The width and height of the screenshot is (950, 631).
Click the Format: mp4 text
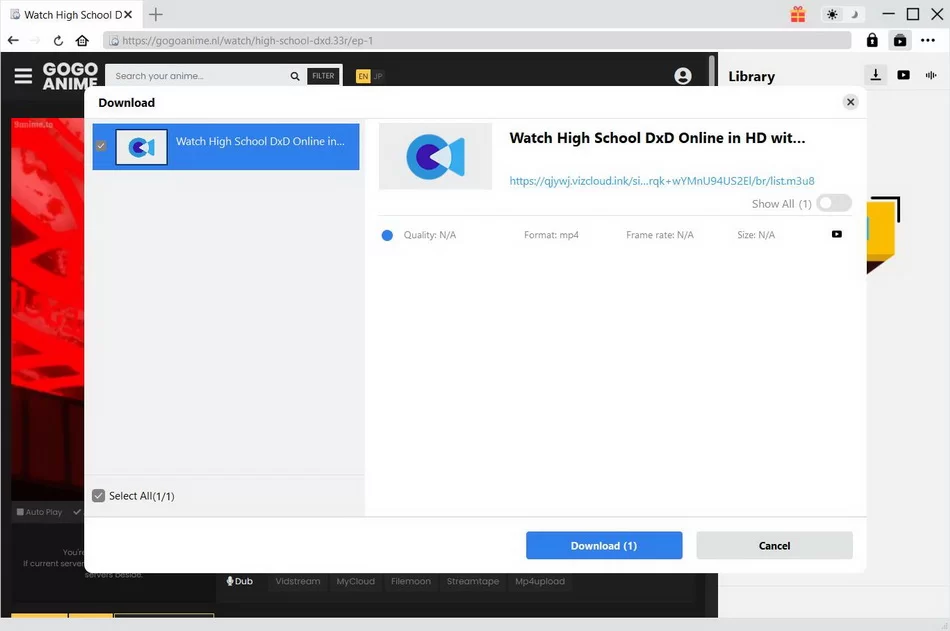coord(551,235)
